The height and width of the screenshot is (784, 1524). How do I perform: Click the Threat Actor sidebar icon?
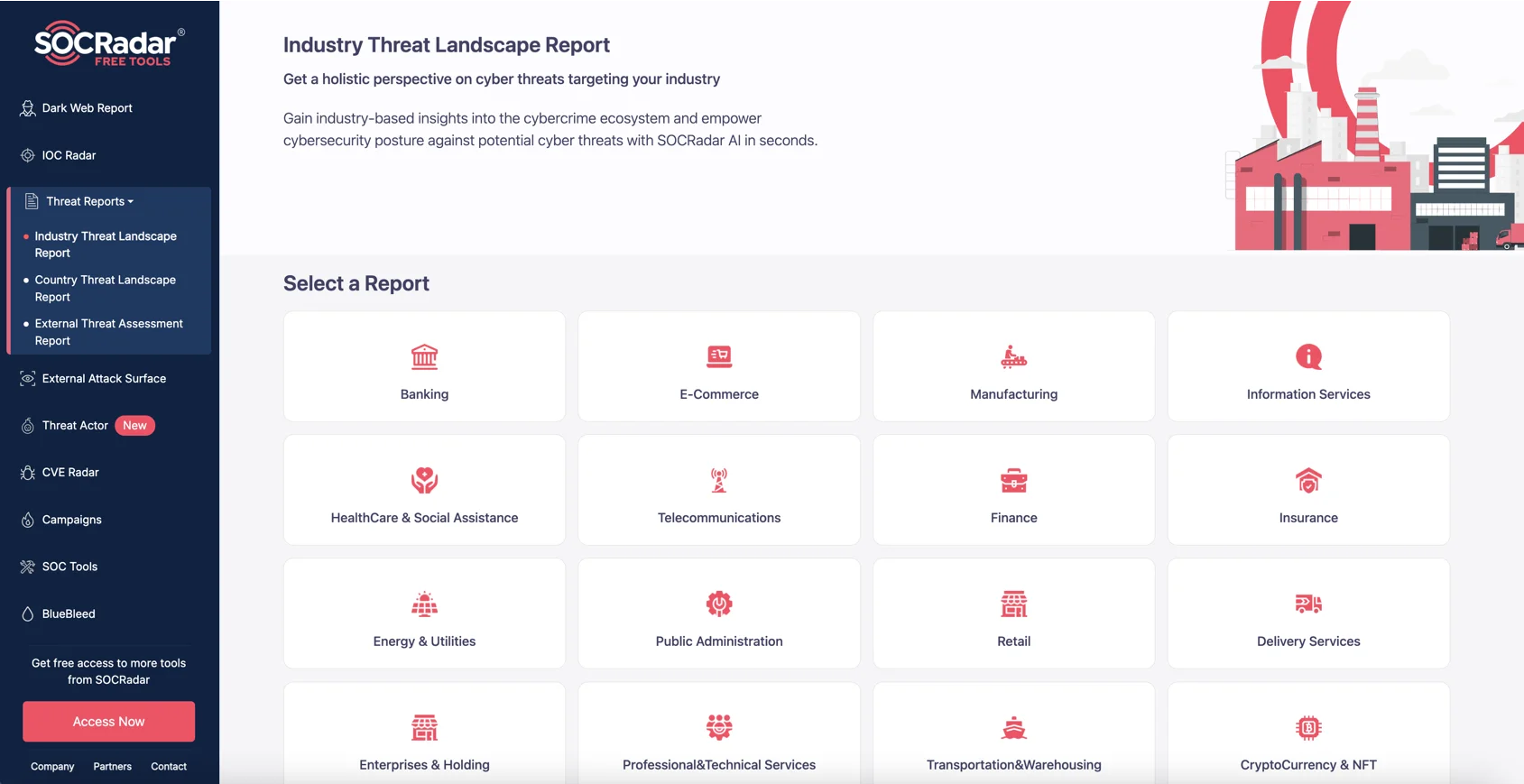pos(28,426)
